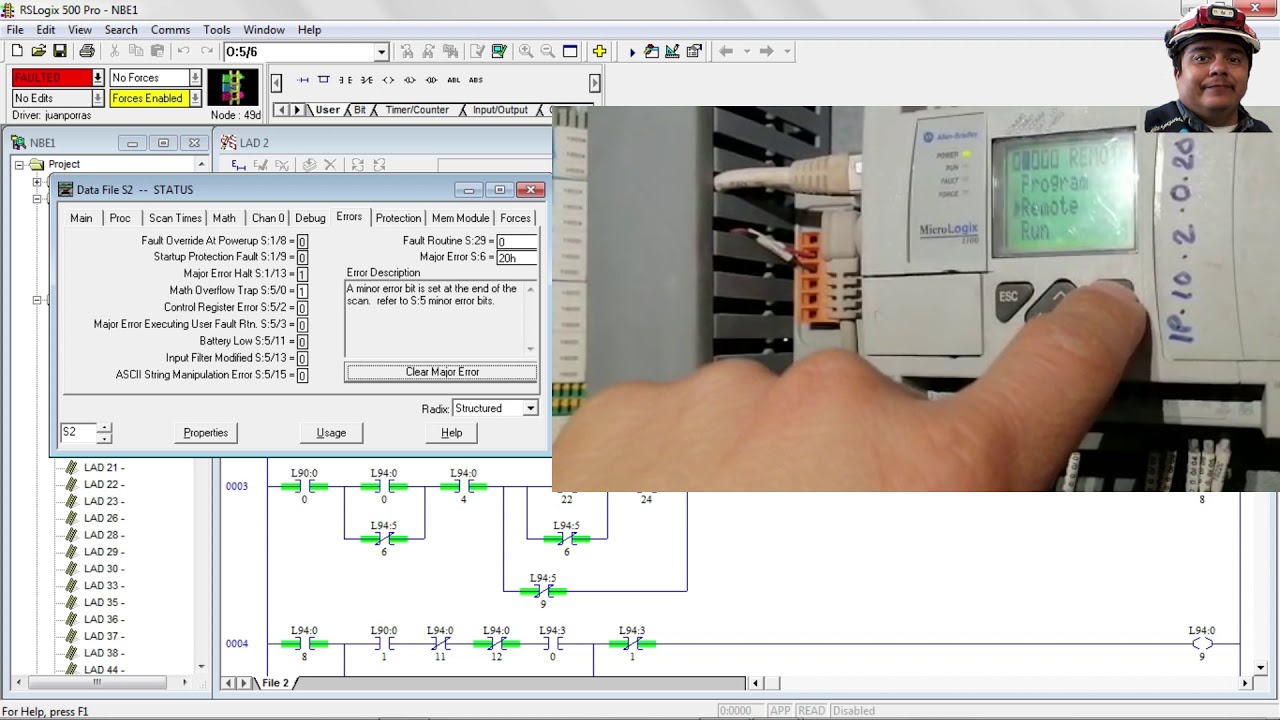
Task: Select the Timer/Counter instruction tab
Action: (x=417, y=110)
